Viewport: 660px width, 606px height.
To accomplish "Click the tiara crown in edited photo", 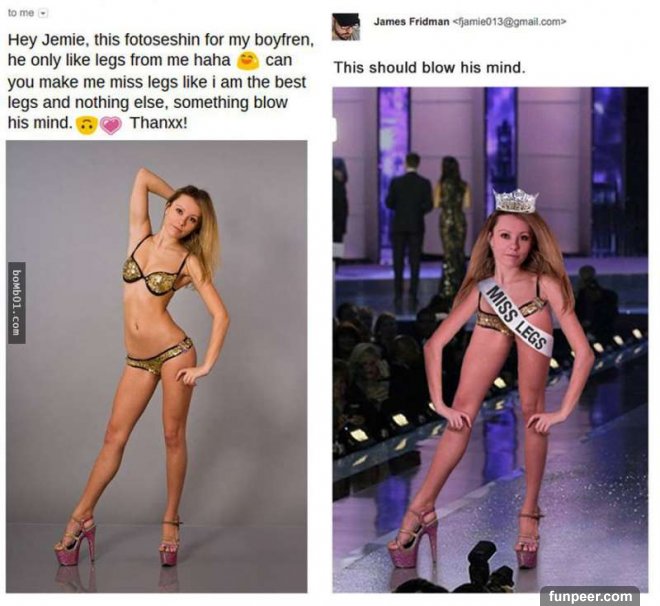I will [x=516, y=201].
